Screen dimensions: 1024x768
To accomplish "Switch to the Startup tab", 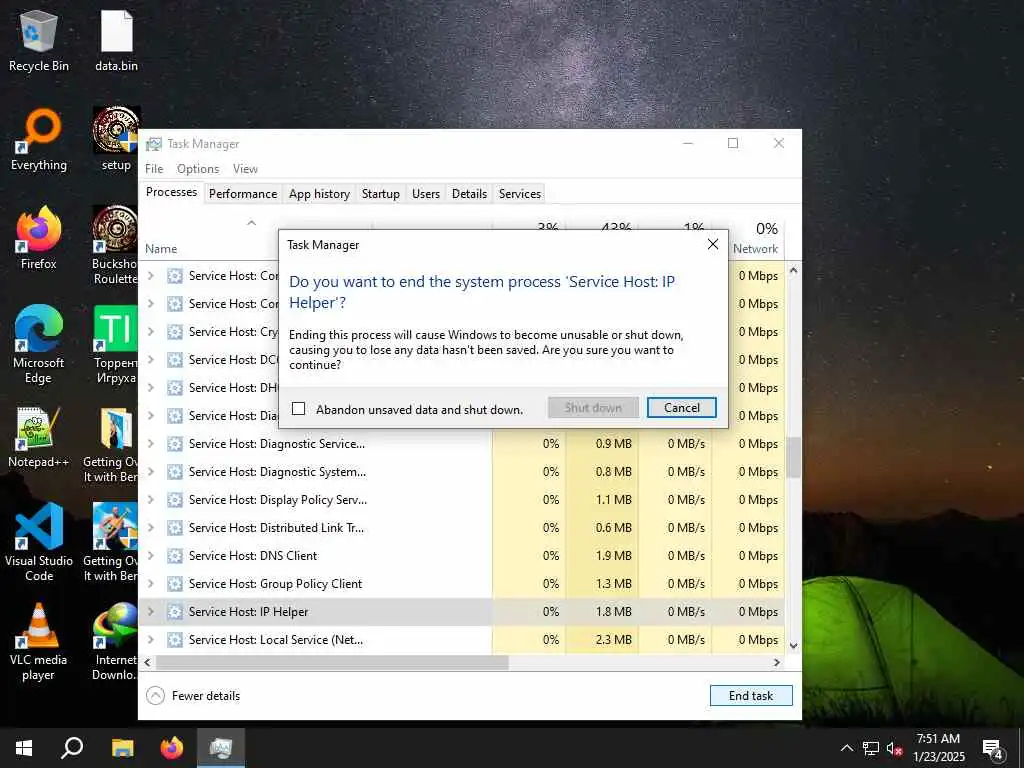I will (x=381, y=193).
